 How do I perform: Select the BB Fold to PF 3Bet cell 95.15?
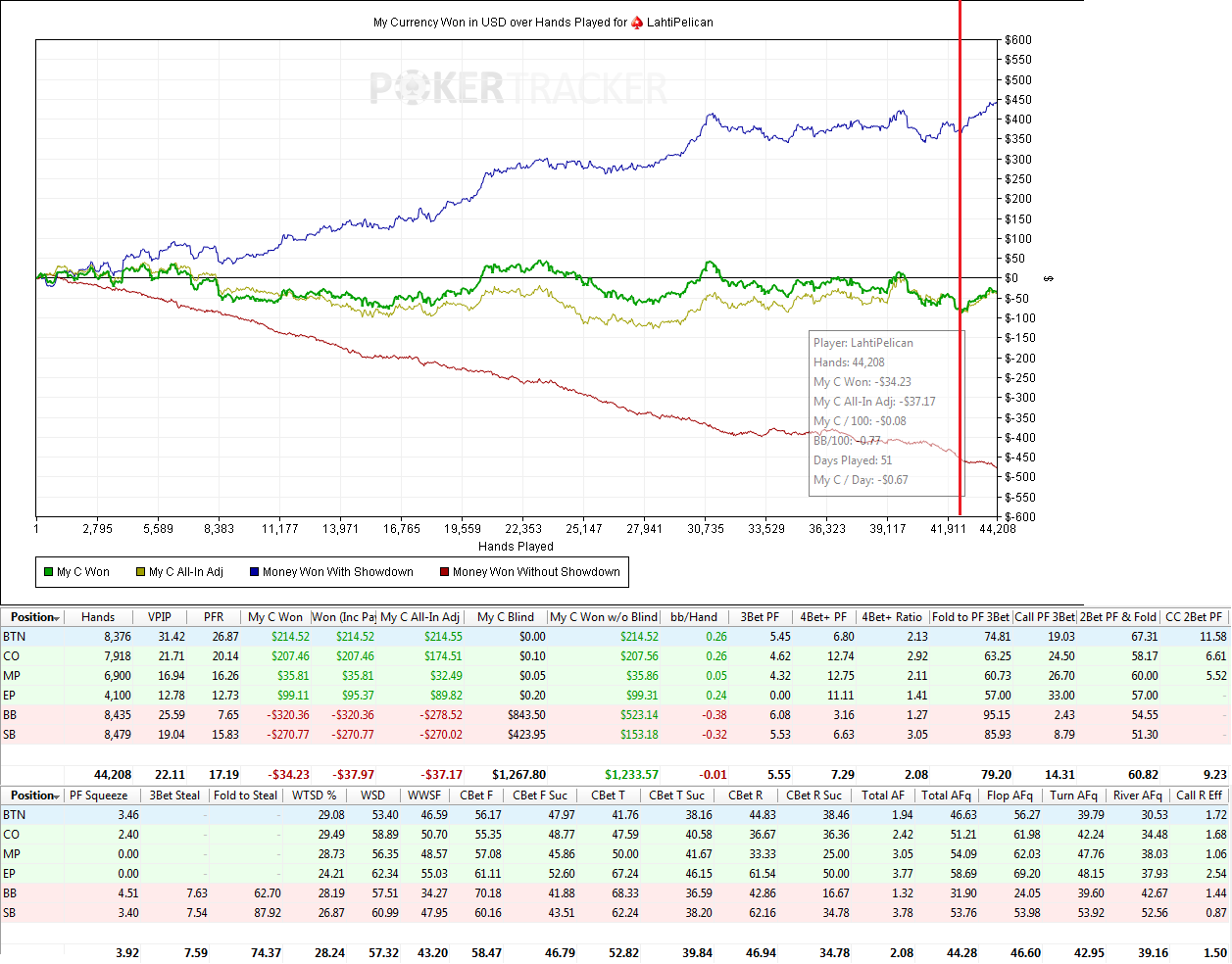[x=997, y=715]
